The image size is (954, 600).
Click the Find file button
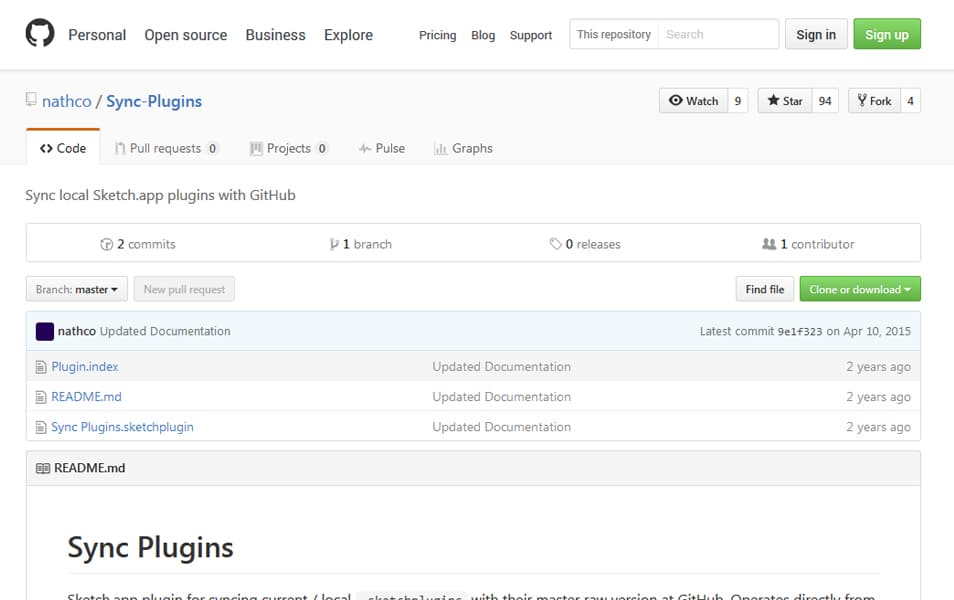coord(764,289)
